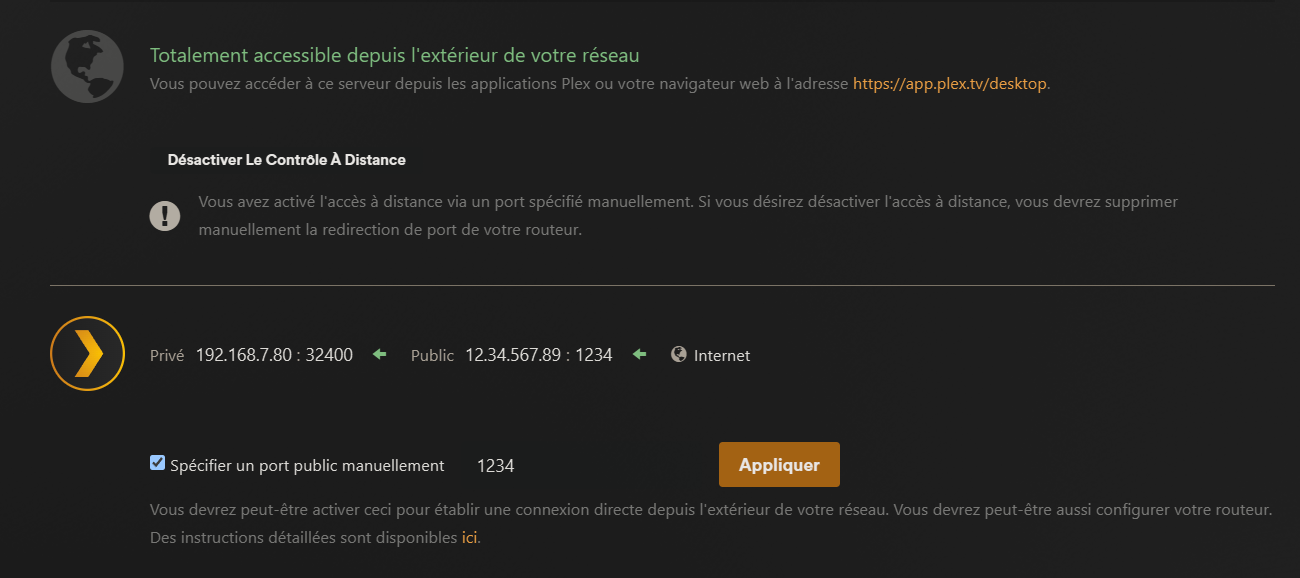Untick the manual public port checkbox
The height and width of the screenshot is (578, 1300).
pos(157,463)
